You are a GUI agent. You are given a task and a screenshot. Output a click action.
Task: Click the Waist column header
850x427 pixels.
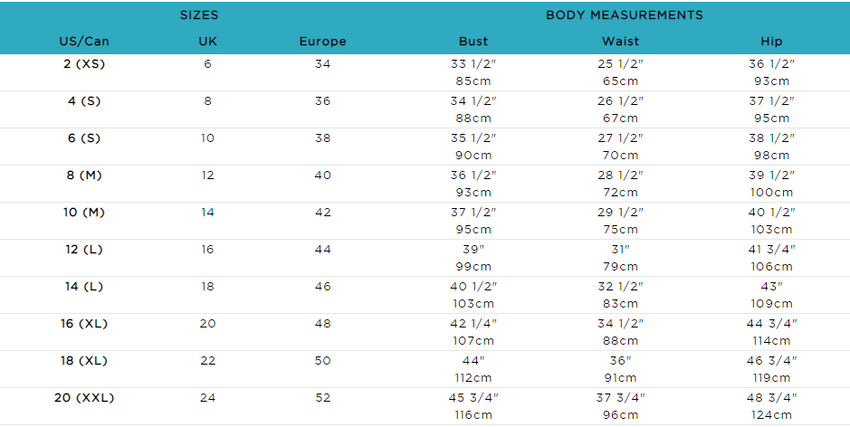(x=620, y=41)
